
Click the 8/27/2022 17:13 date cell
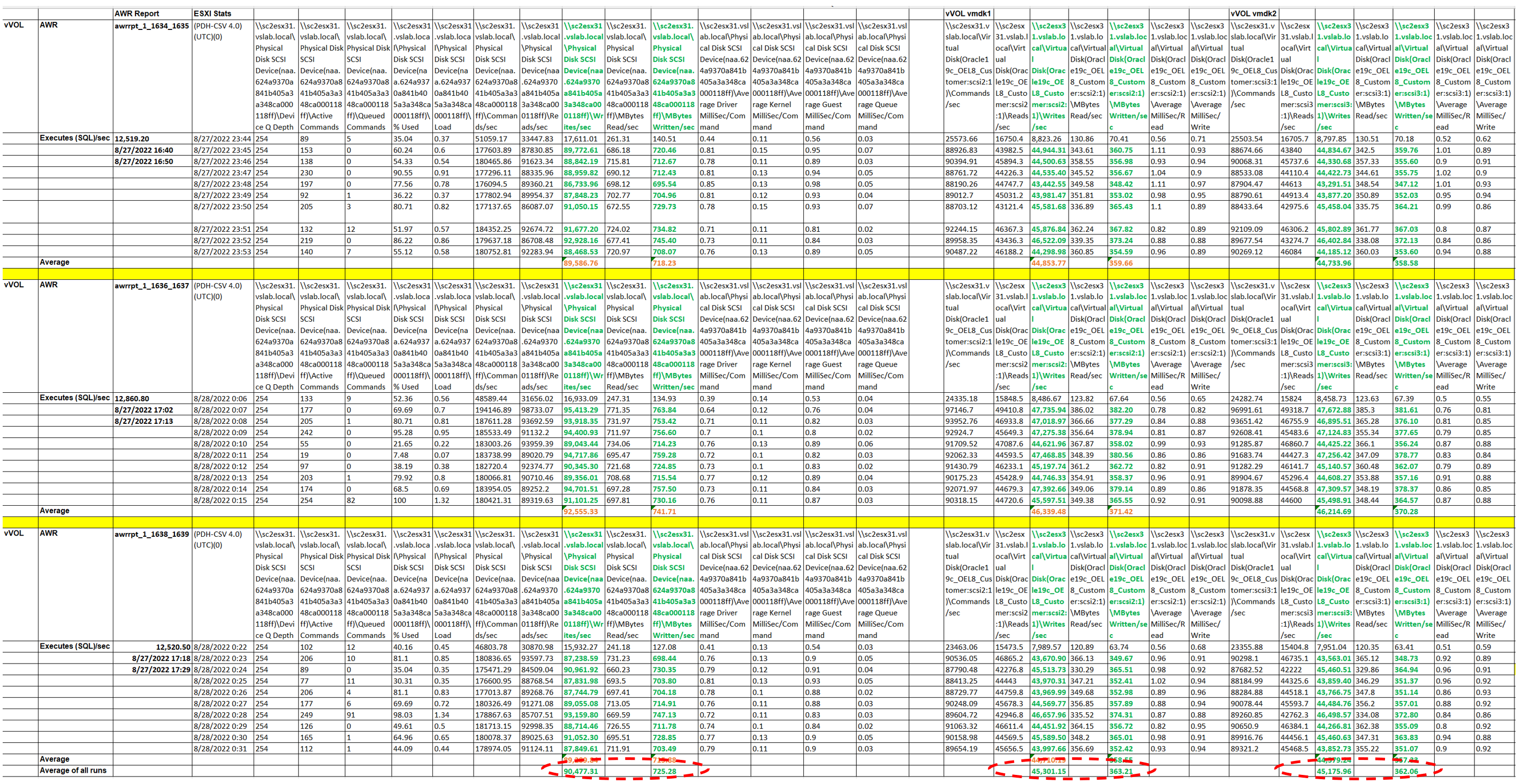click(143, 421)
